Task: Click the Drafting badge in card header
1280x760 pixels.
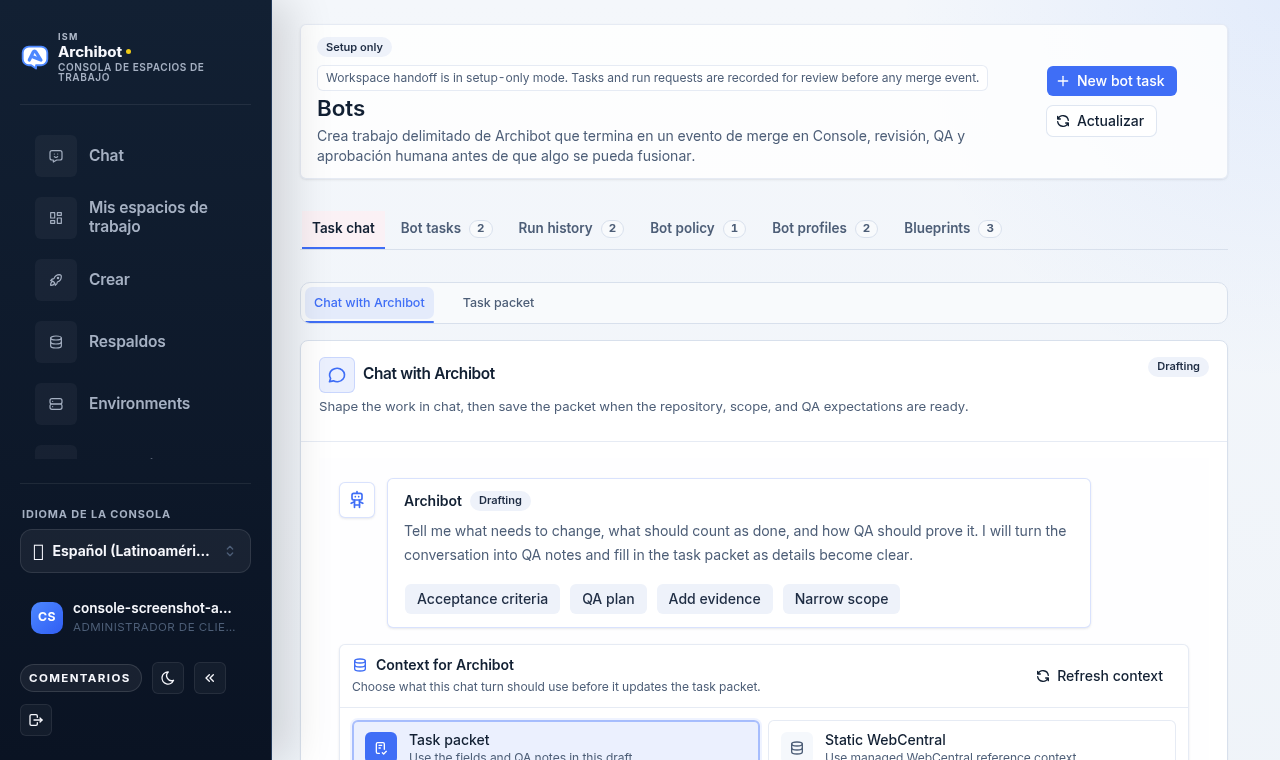Action: click(x=1178, y=367)
